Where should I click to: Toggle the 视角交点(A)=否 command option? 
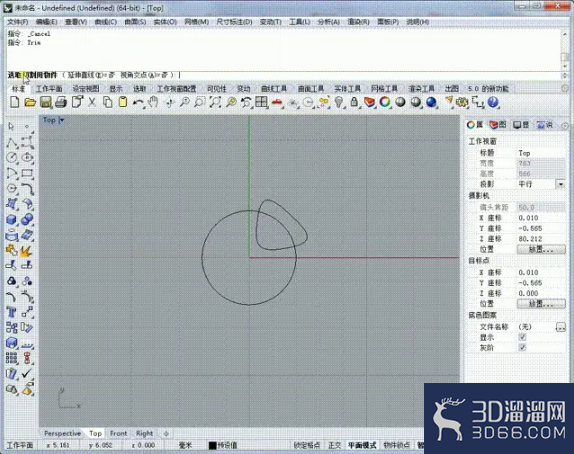coord(144,75)
